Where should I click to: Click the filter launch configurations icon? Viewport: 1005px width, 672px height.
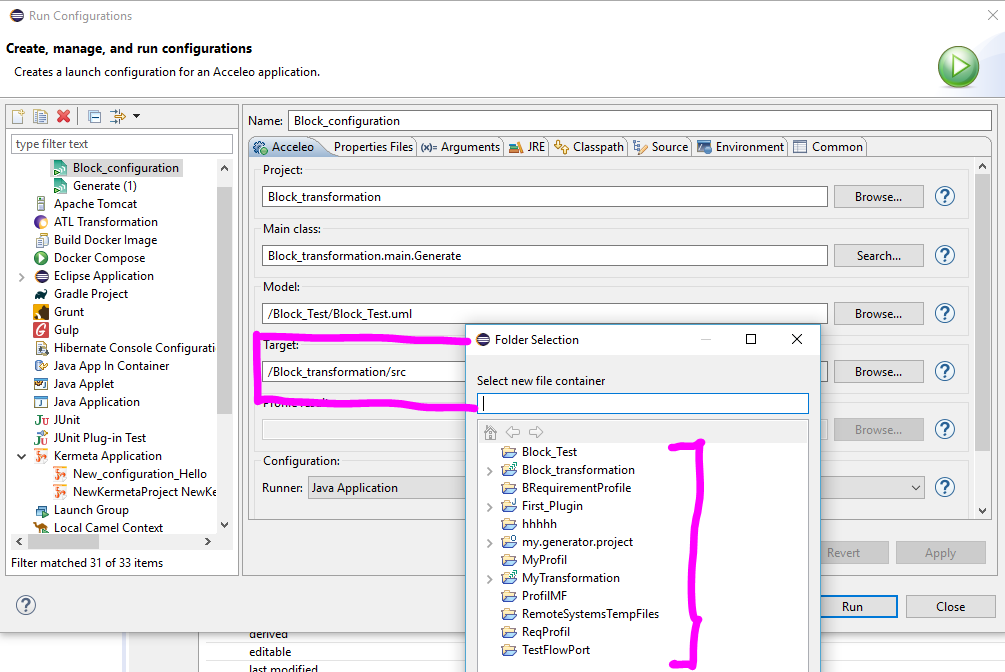coord(117,116)
